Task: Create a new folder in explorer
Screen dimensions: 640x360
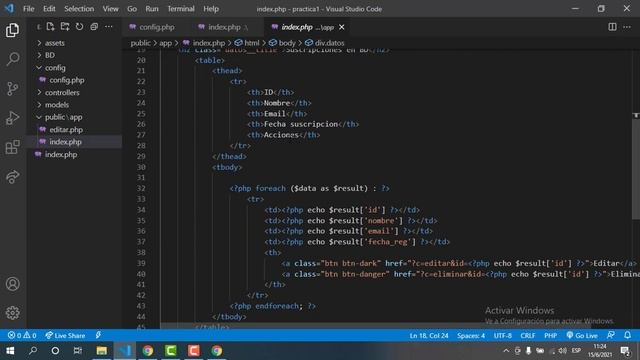Action: 65,27
